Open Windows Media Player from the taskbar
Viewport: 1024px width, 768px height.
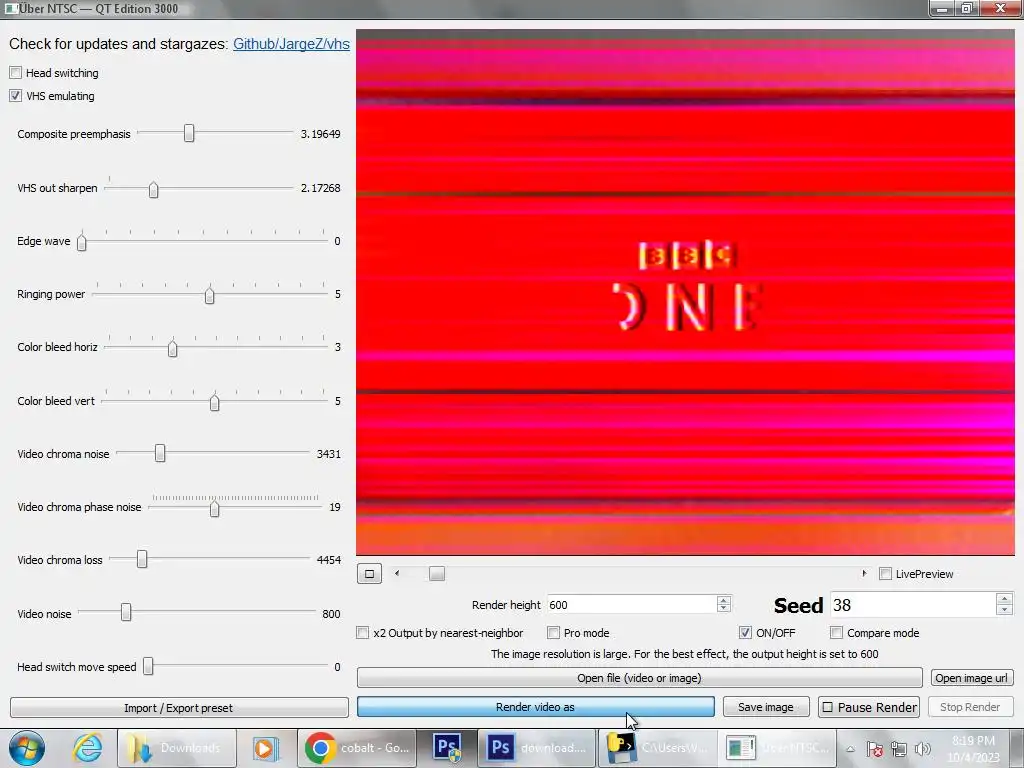[265, 748]
